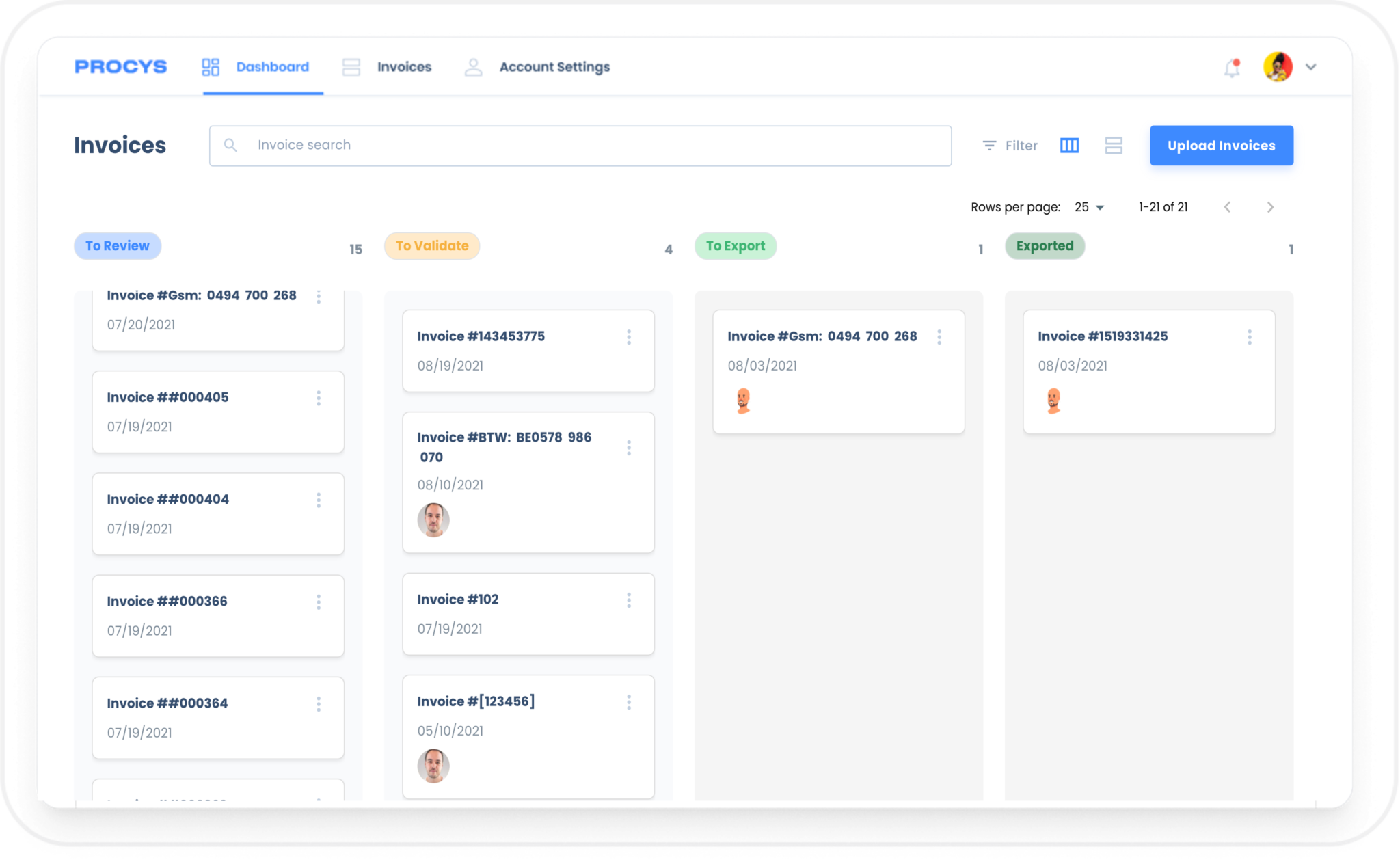Viewport: 1400px width, 862px height.
Task: Go to next page of invoices
Action: tap(1270, 207)
